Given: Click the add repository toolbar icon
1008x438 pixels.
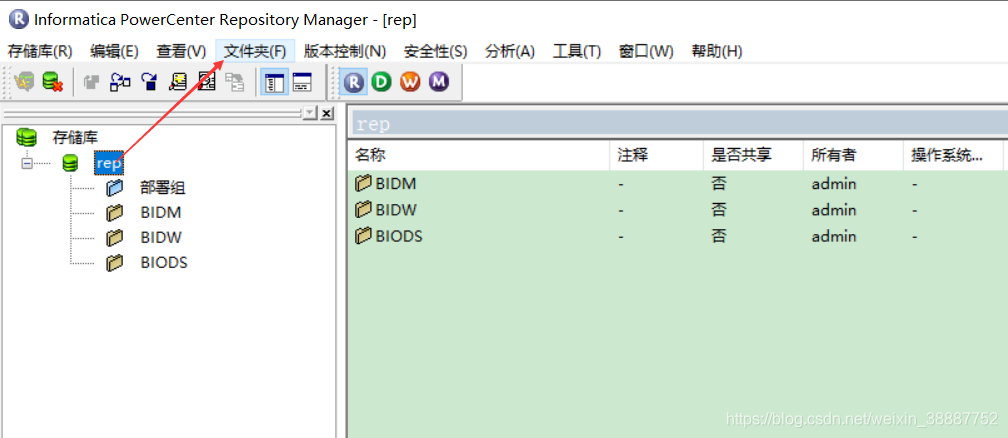Looking at the screenshot, I should pyautogui.click(x=24, y=82).
